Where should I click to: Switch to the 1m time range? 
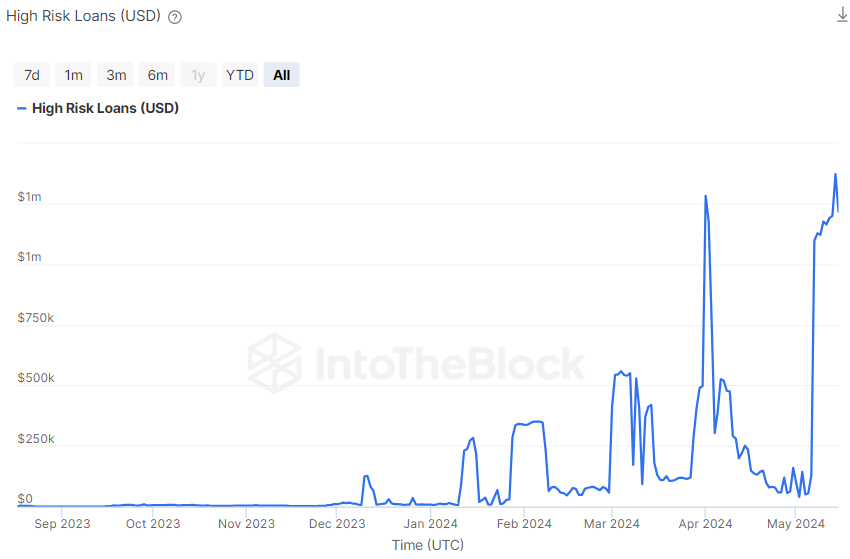click(74, 75)
